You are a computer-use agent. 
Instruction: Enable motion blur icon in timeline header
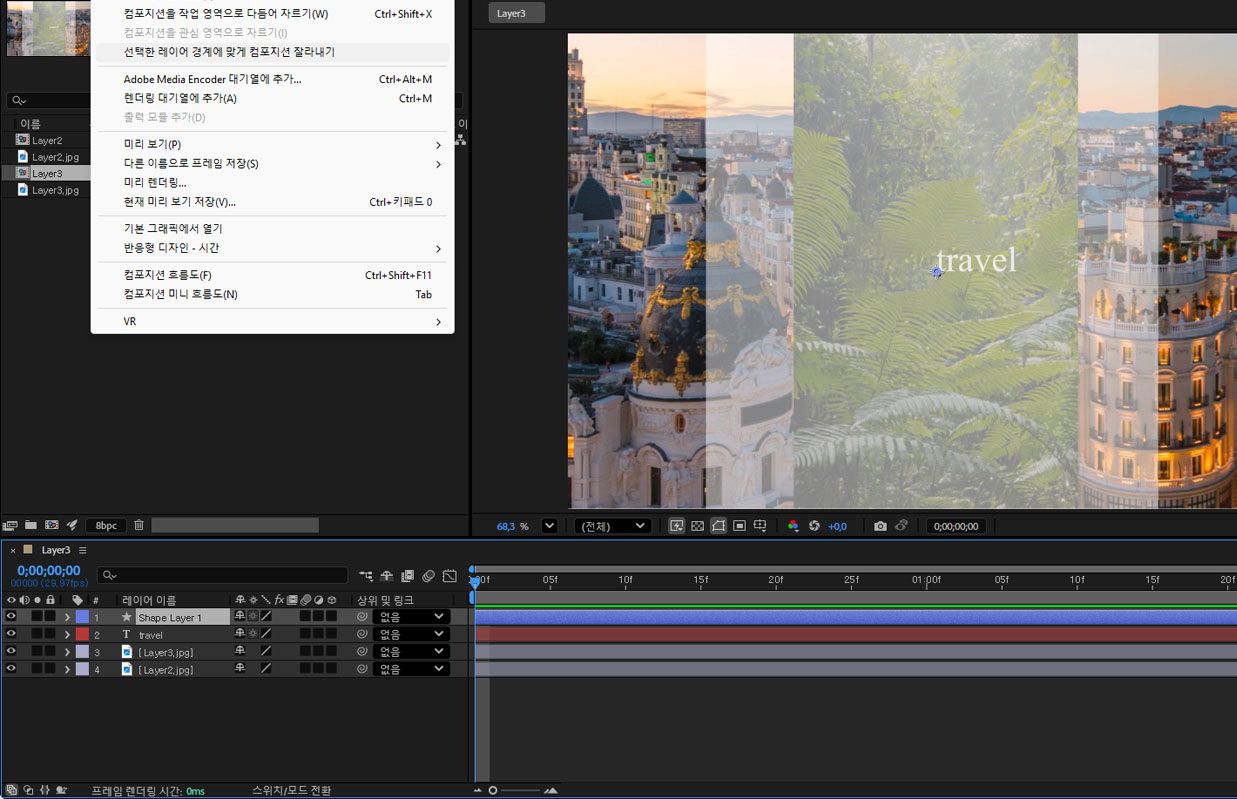tap(428, 576)
